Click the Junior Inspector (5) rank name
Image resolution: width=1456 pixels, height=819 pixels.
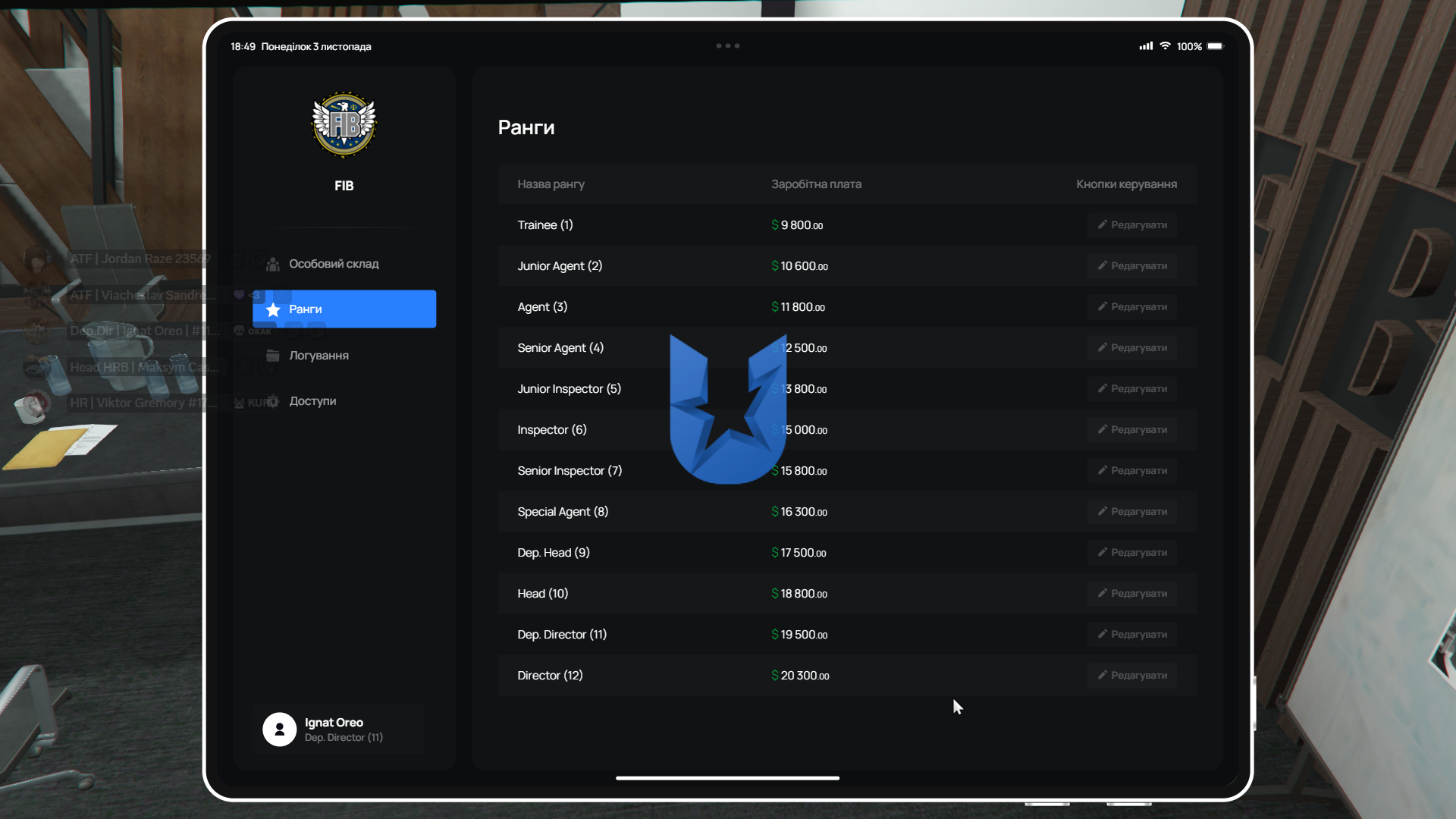[x=569, y=389]
